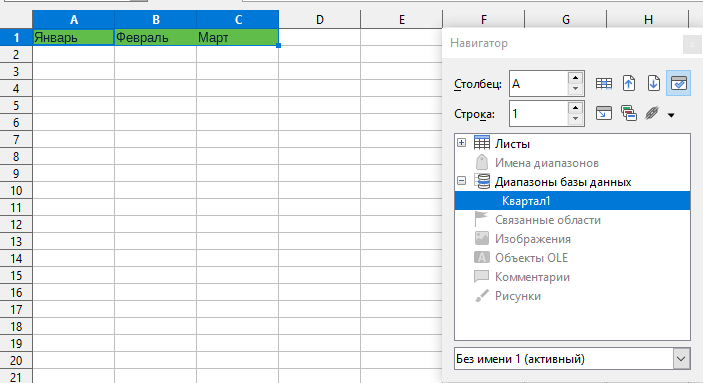Select the Связанные области entry
Image resolution: width=703 pixels, height=383 pixels.
pyautogui.click(x=547, y=220)
